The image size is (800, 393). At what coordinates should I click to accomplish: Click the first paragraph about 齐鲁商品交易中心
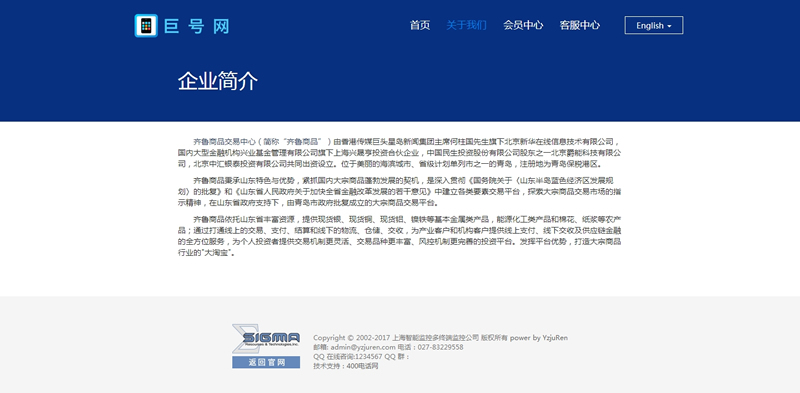pos(400,153)
